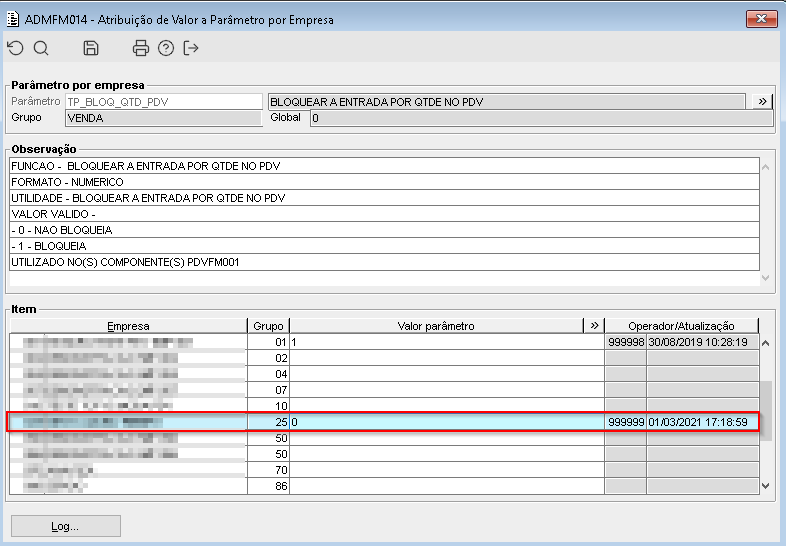The image size is (786, 546).
Task: Select the line FORMATO - NUMERICO
Action: (384, 182)
